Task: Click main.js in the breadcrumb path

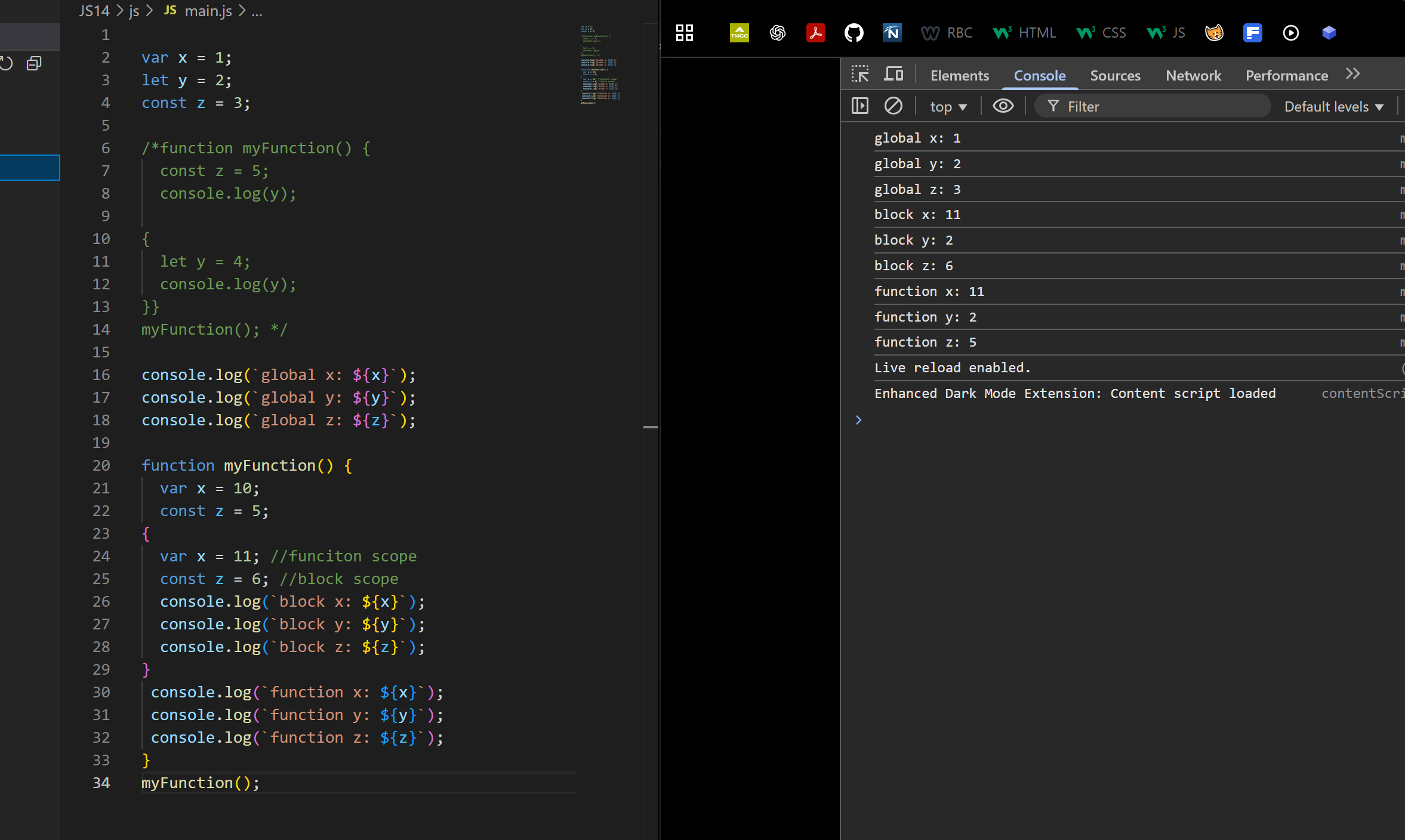Action: pyautogui.click(x=208, y=11)
